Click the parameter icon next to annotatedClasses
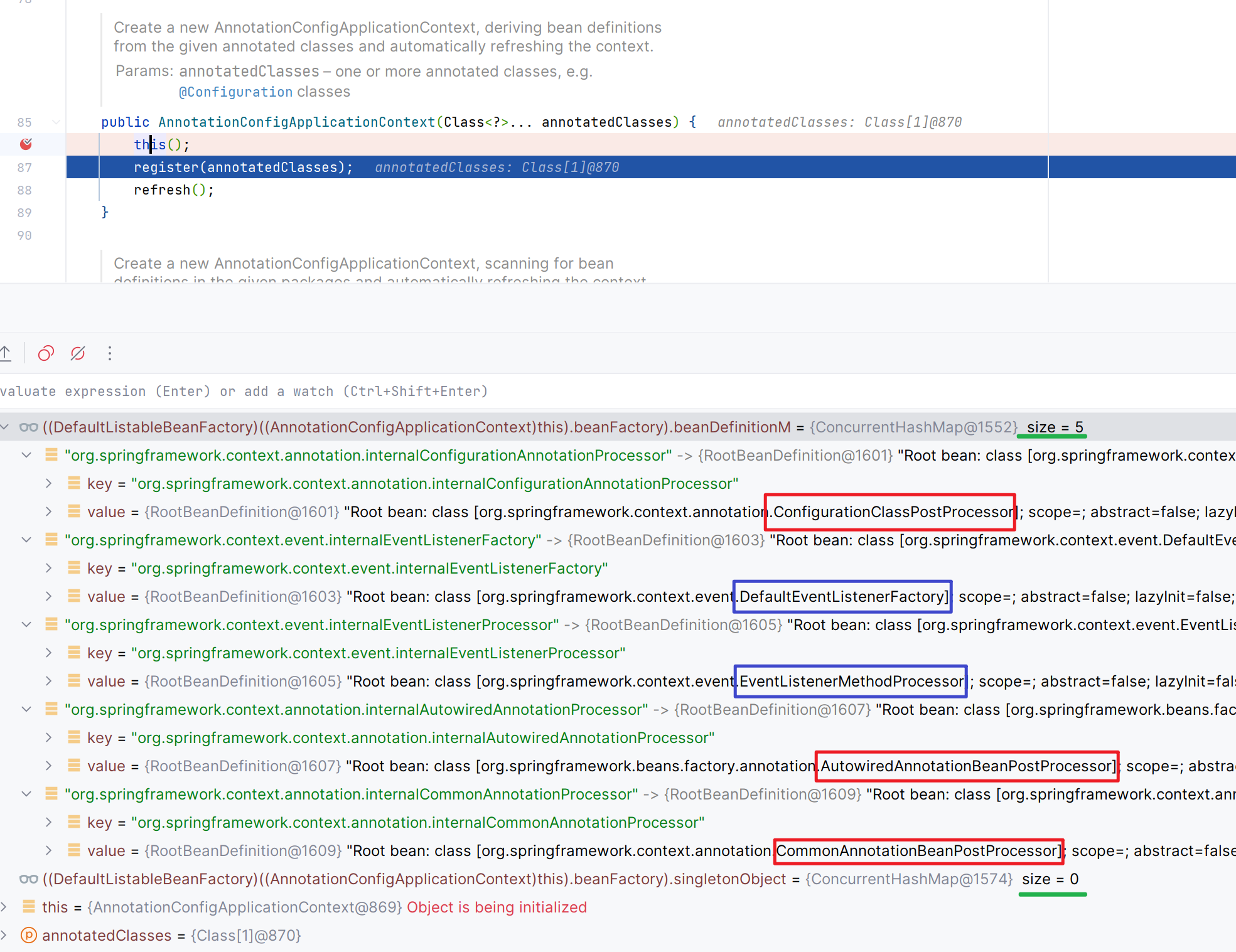Screen dimensions: 1236x952 click(x=28, y=935)
